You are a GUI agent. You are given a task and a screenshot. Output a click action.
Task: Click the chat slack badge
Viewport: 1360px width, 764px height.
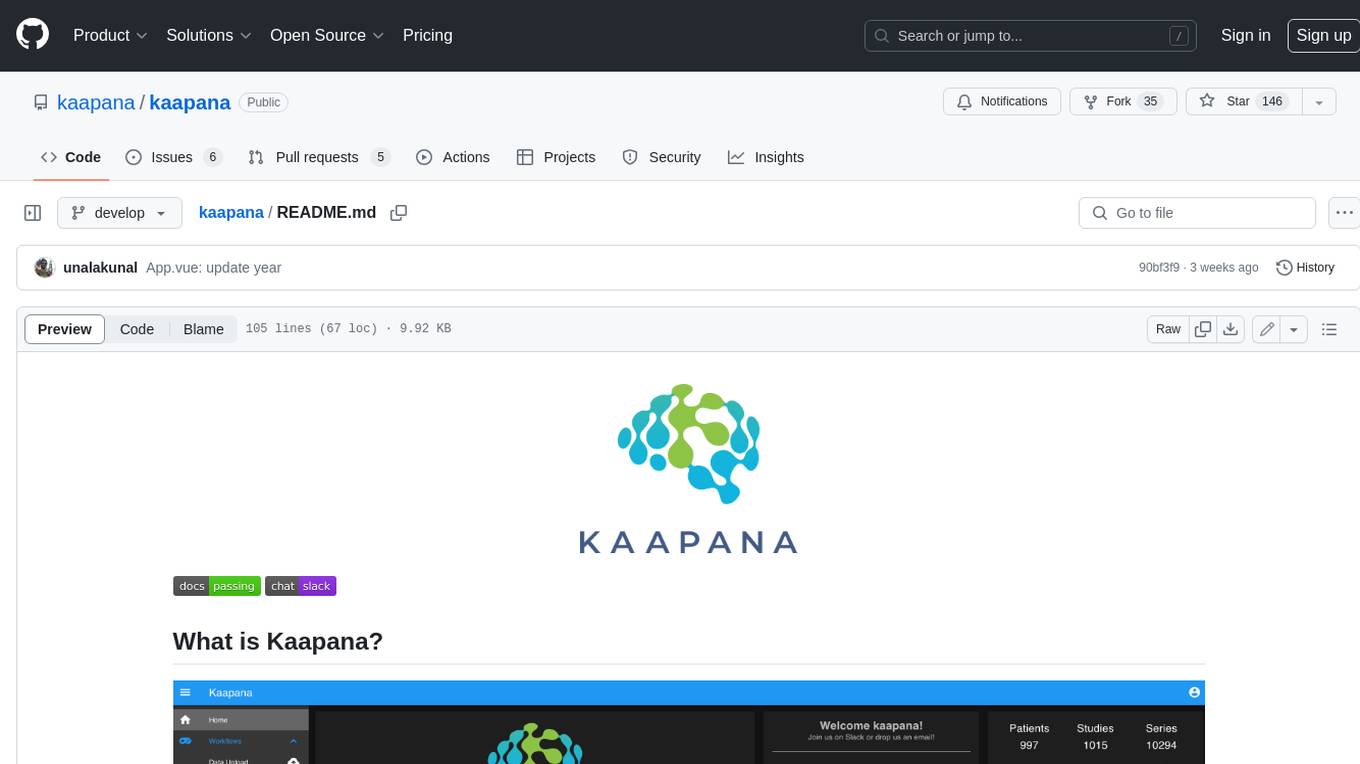300,586
